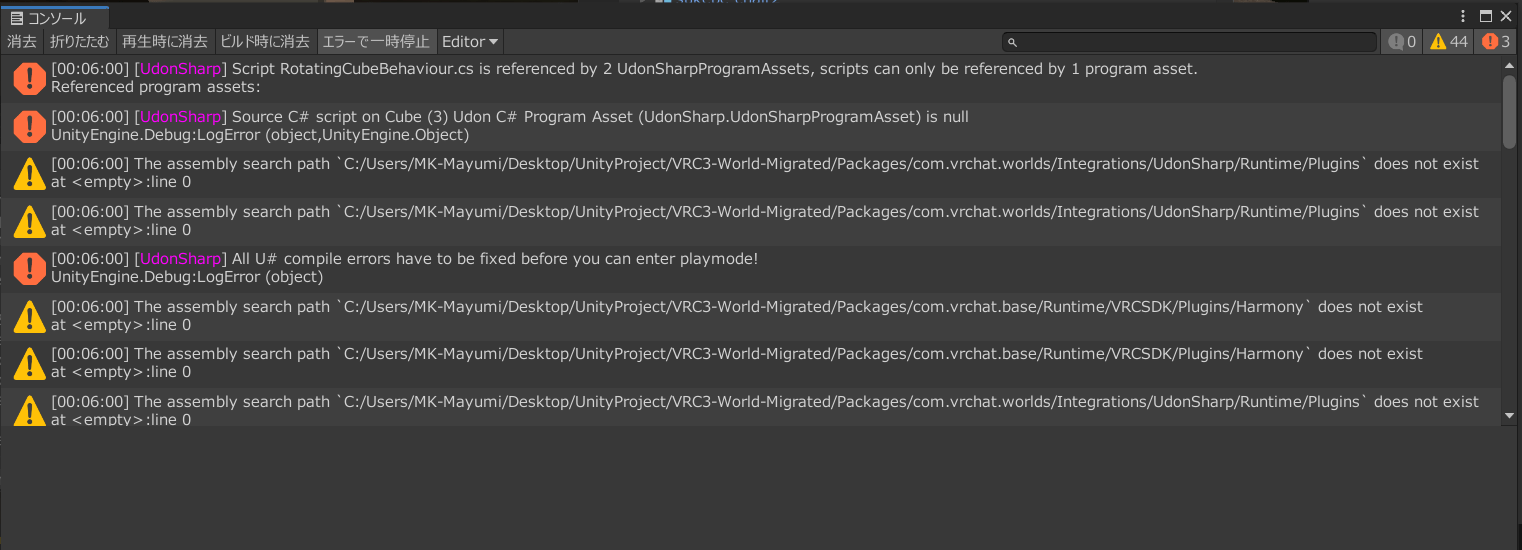The width and height of the screenshot is (1522, 550).
Task: Click the コンソール tab list icon
Action: coord(16,18)
